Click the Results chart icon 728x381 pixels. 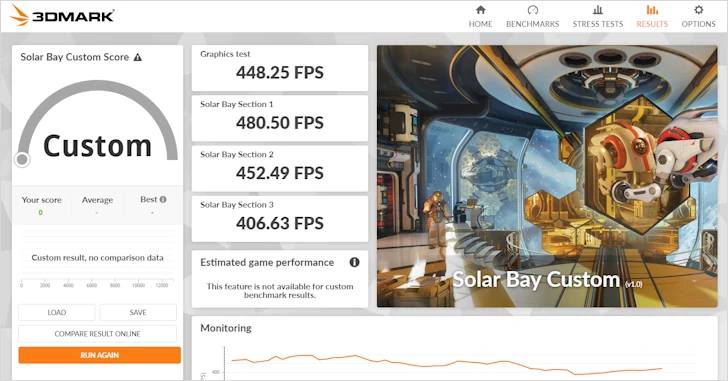click(652, 10)
